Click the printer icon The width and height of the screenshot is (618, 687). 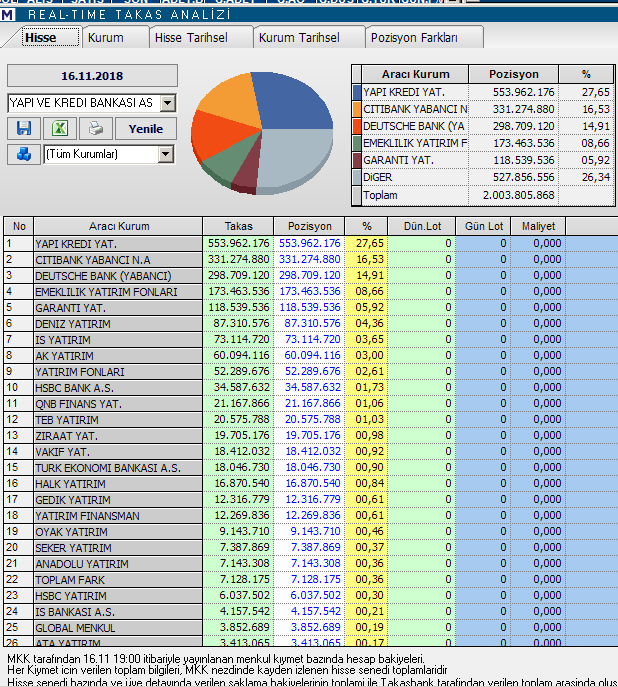pos(96,128)
